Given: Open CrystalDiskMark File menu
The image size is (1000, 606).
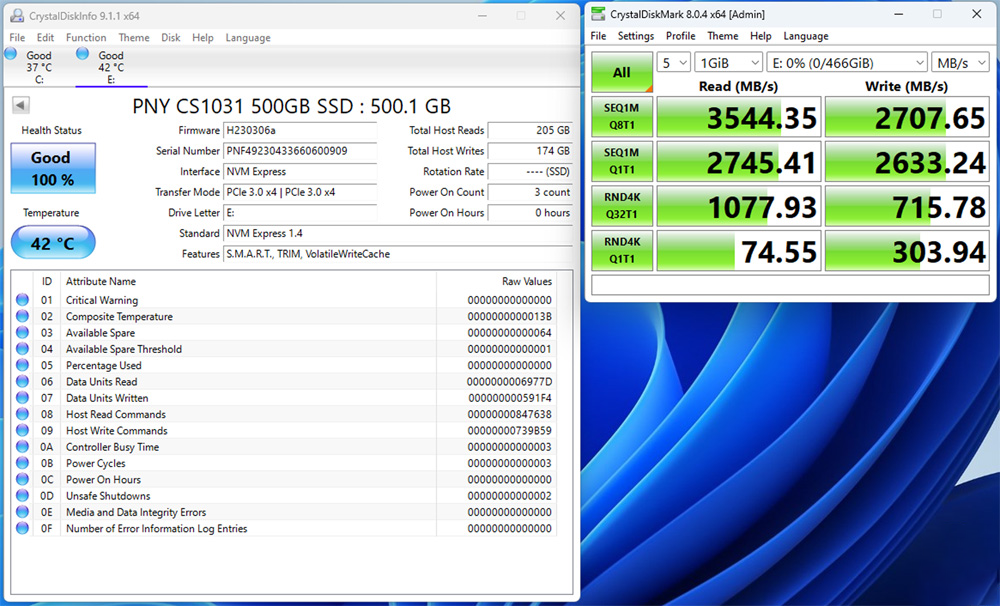Looking at the screenshot, I should click(x=598, y=36).
